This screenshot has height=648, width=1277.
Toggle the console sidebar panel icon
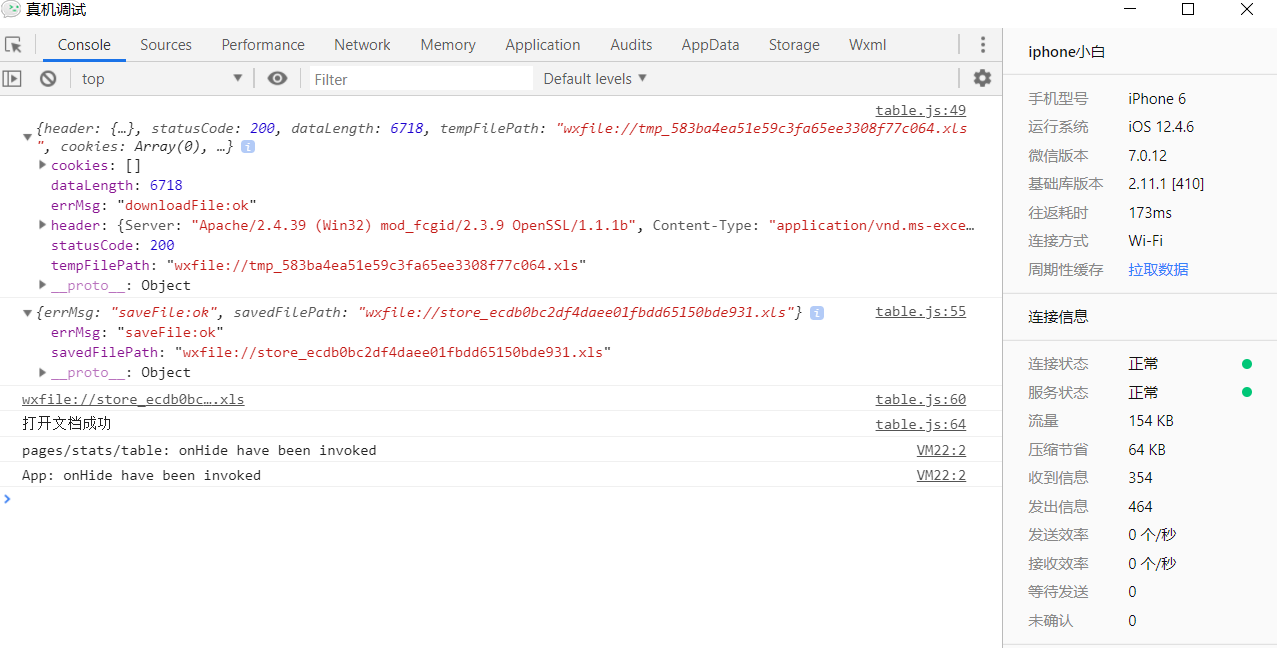12,79
